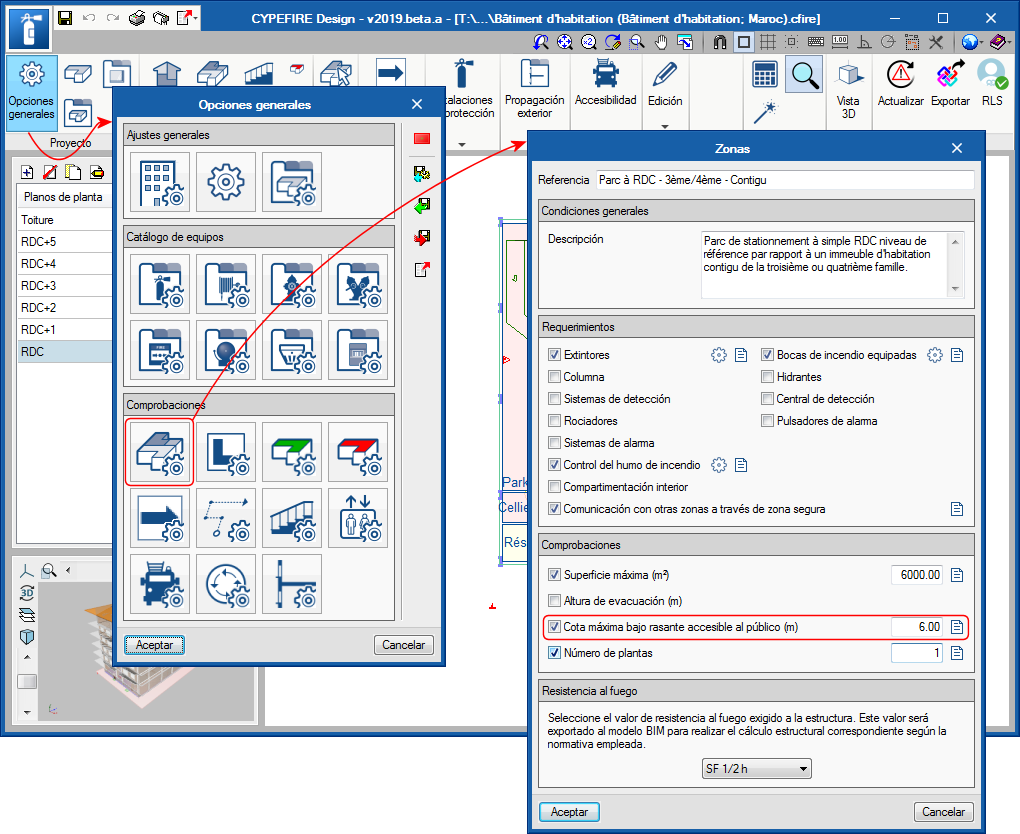
Task: Open the Superficie máxima note icon
Action: [x=957, y=575]
